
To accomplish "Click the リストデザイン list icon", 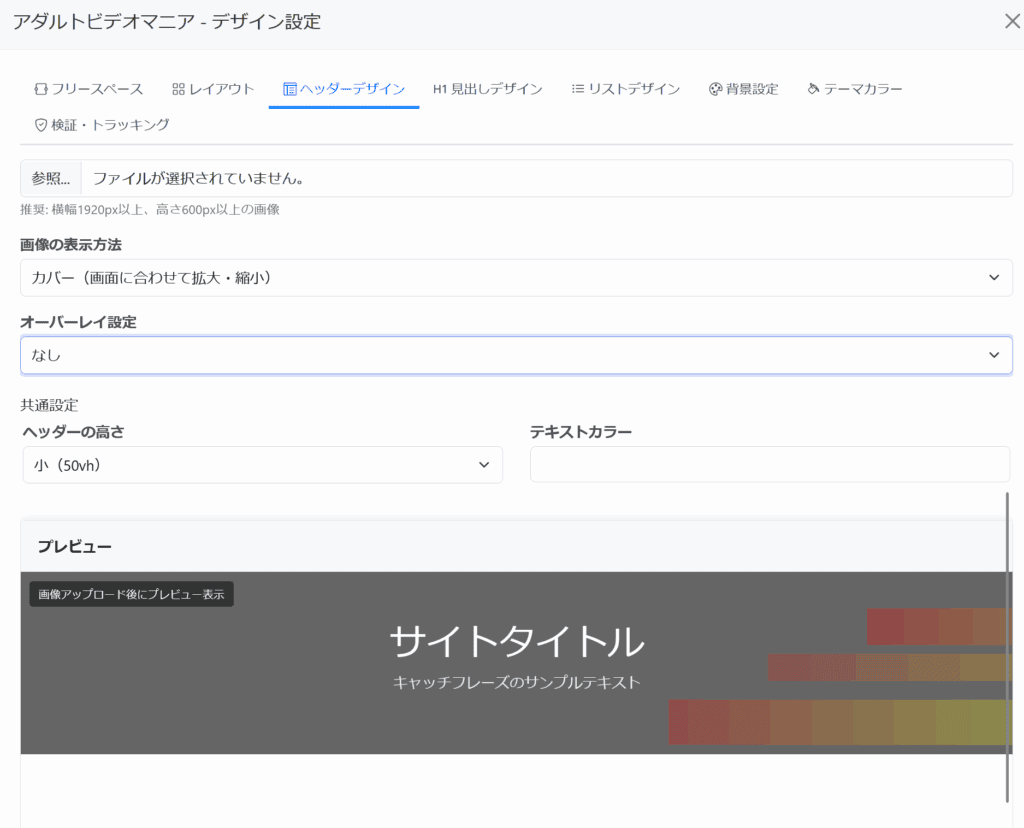I will tap(578, 88).
